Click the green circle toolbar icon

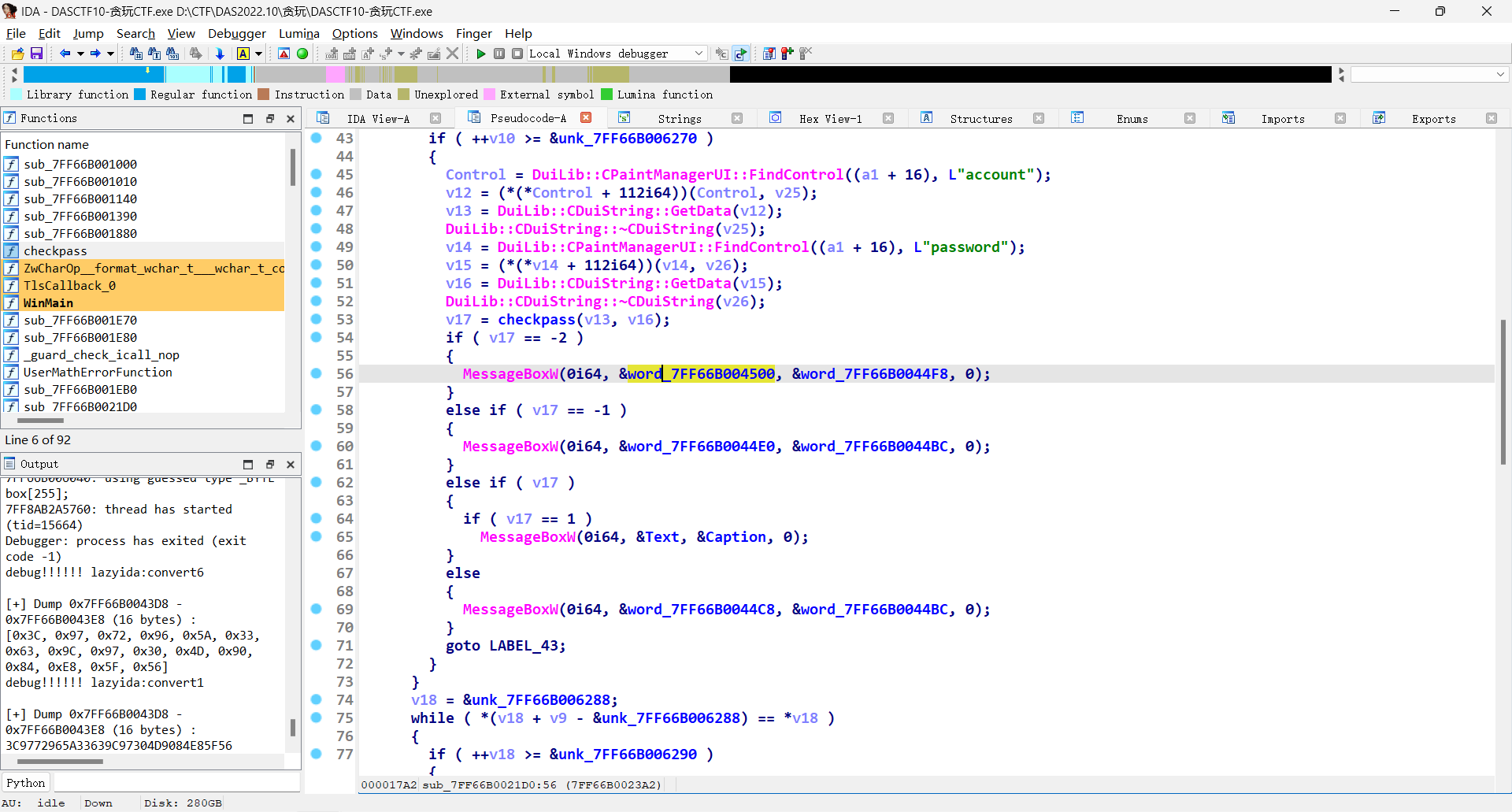pos(302,54)
